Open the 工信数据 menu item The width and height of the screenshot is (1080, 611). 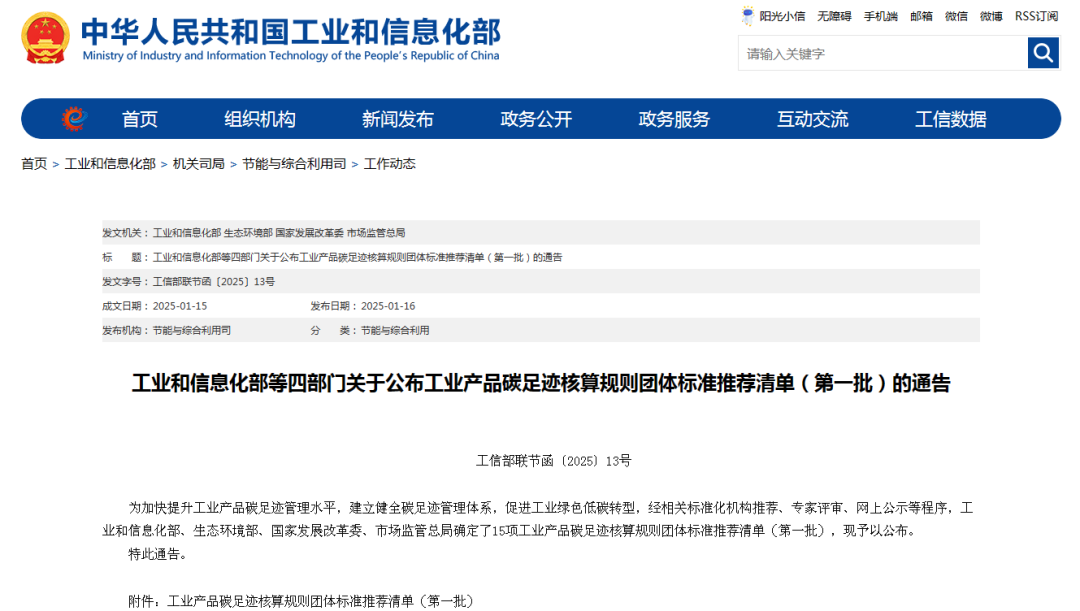(950, 119)
